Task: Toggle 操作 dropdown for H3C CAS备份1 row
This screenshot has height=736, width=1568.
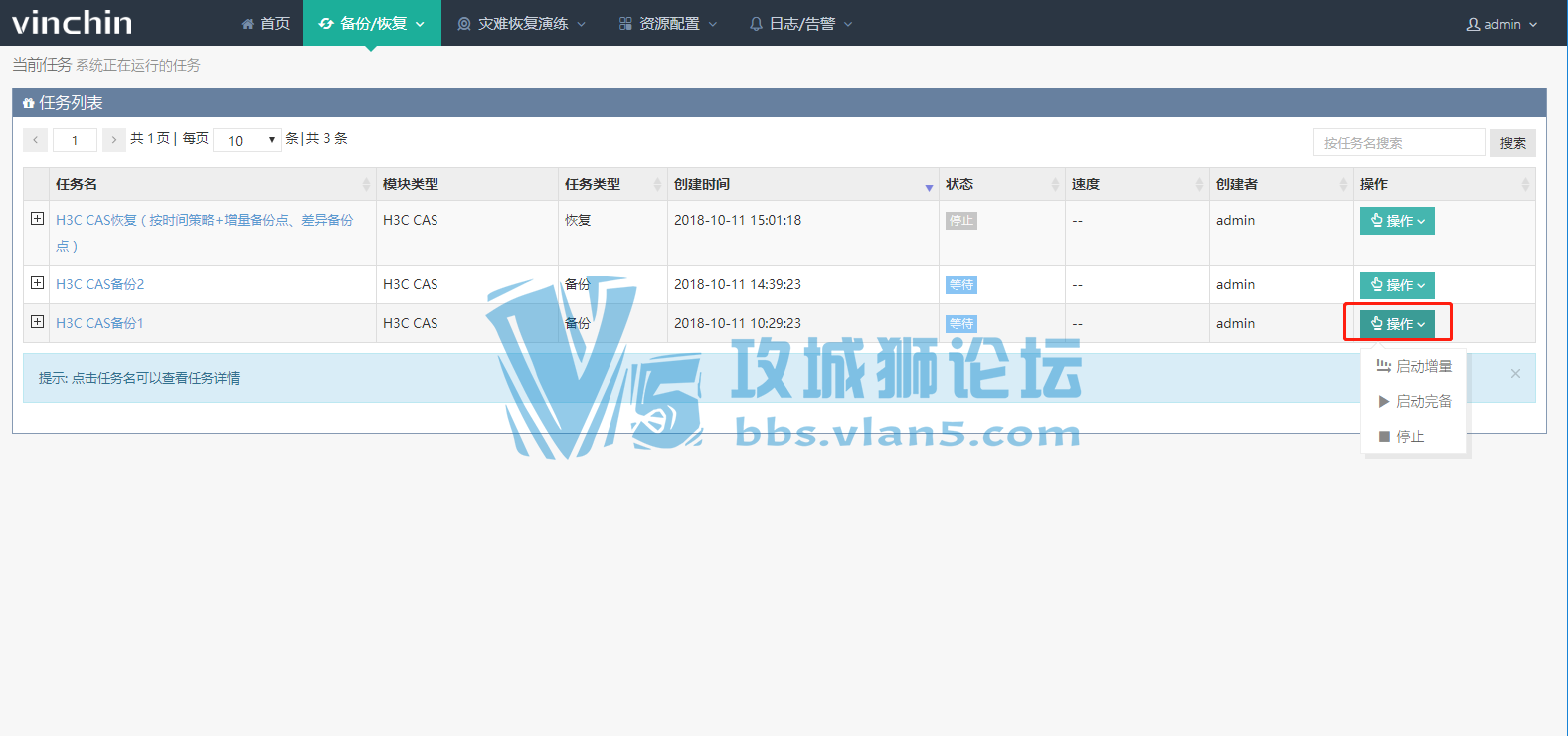Action: [1397, 323]
